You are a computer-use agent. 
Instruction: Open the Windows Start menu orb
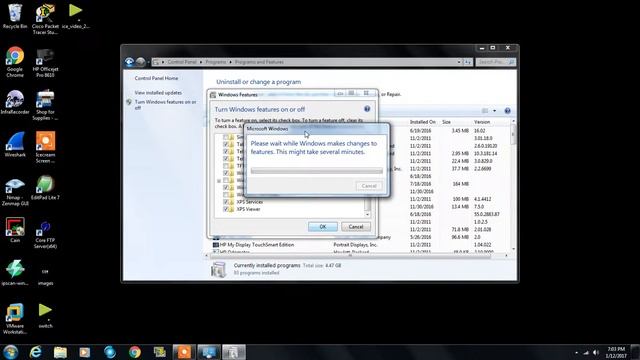coord(11,352)
